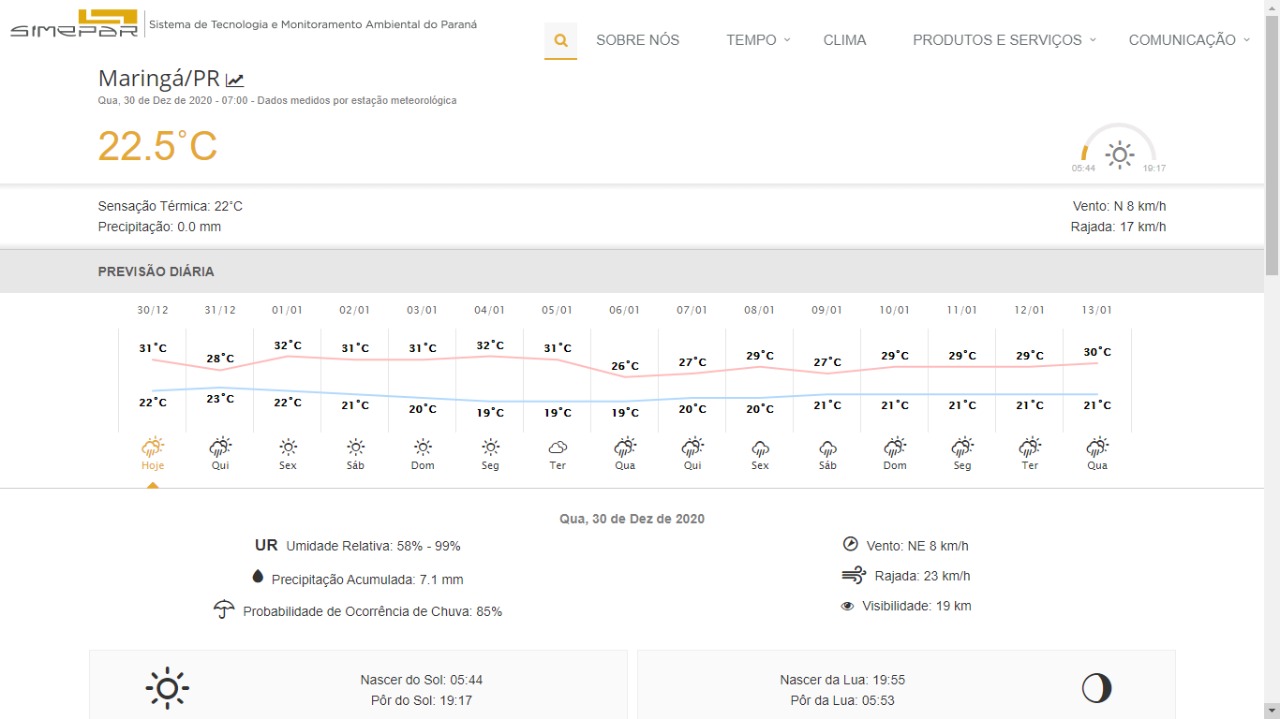The width and height of the screenshot is (1280, 719).
Task: Select the Qui 31/12 forecast icon
Action: (220, 447)
